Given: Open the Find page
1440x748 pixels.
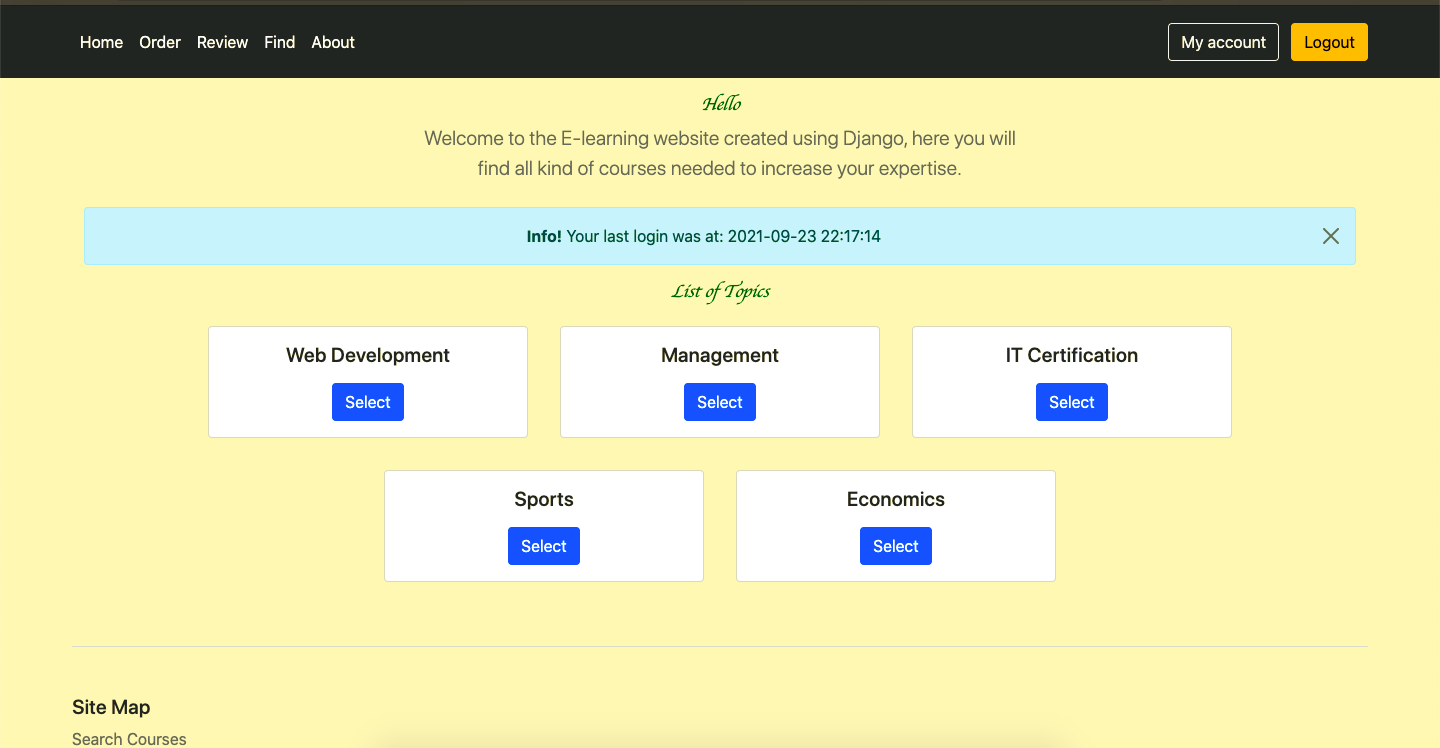Looking at the screenshot, I should pyautogui.click(x=279, y=42).
